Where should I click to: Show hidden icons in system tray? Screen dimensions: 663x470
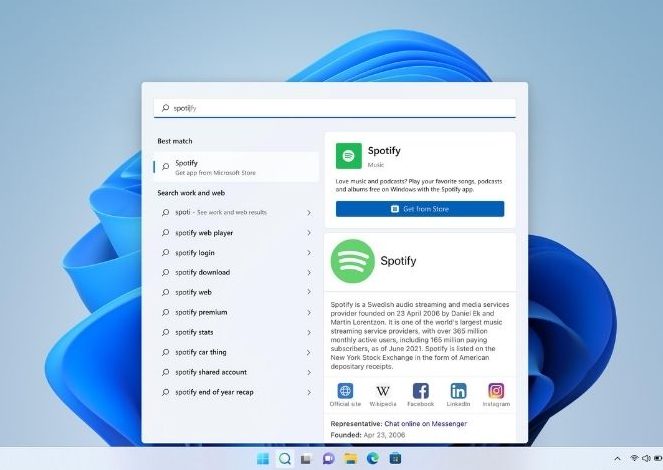coord(617,459)
